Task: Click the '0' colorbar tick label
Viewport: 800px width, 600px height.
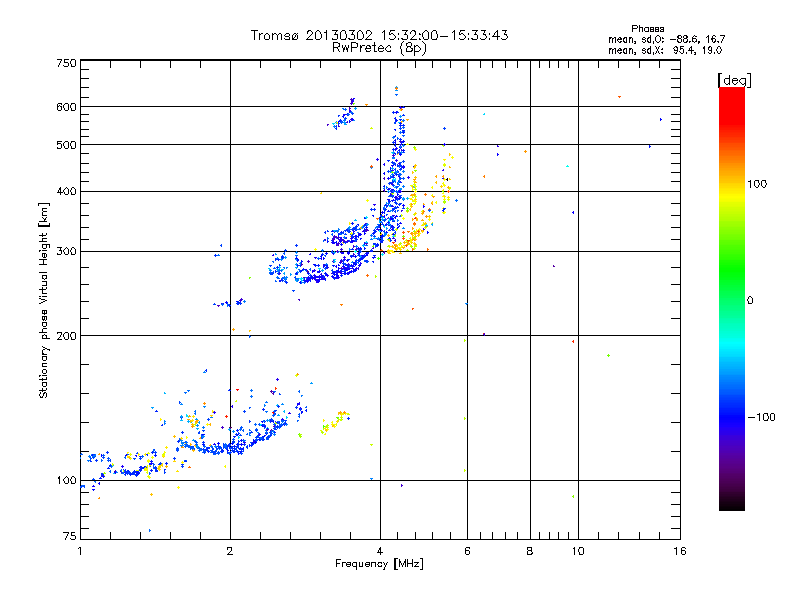Action: click(750, 301)
